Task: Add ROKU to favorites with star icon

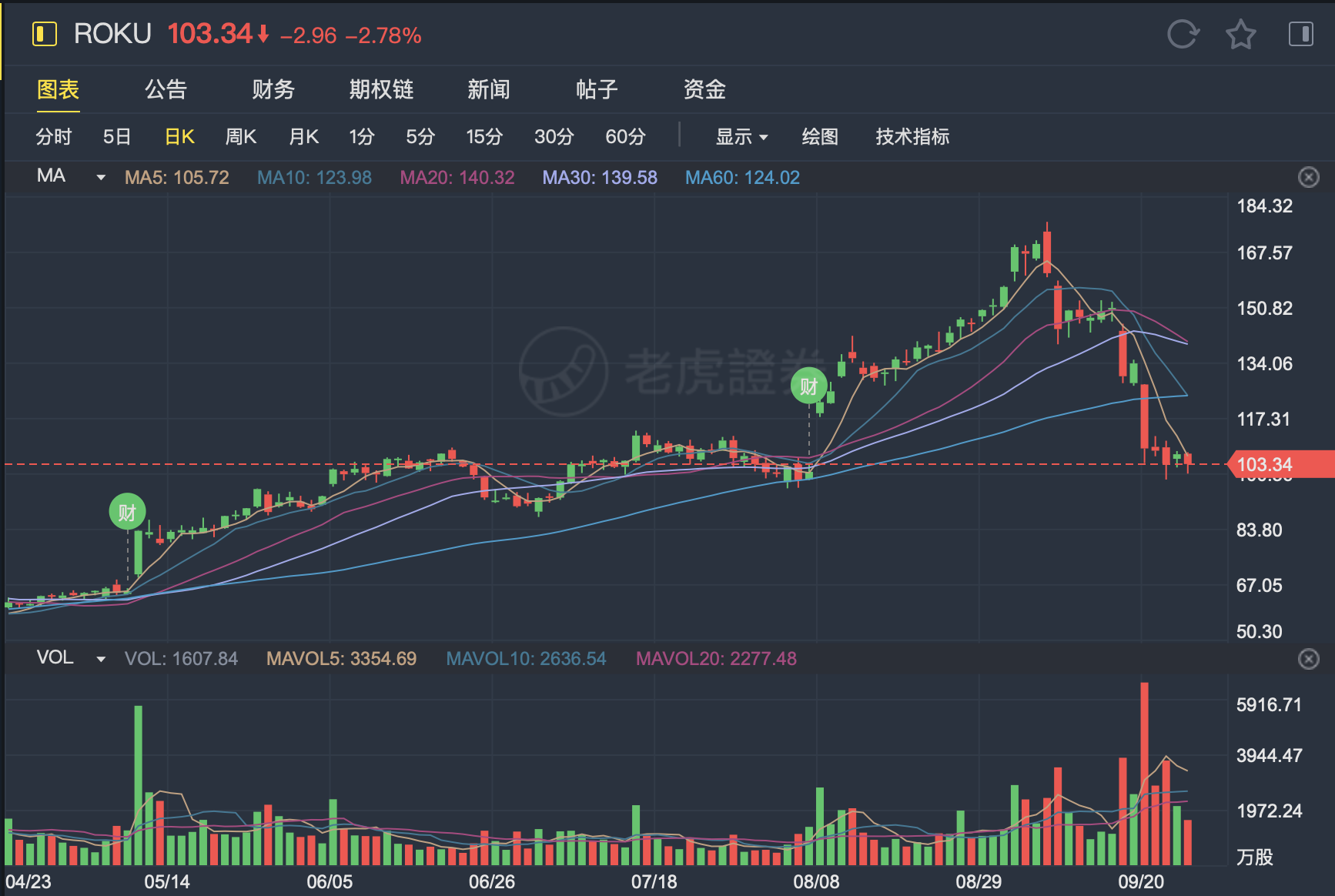Action: tap(1241, 35)
